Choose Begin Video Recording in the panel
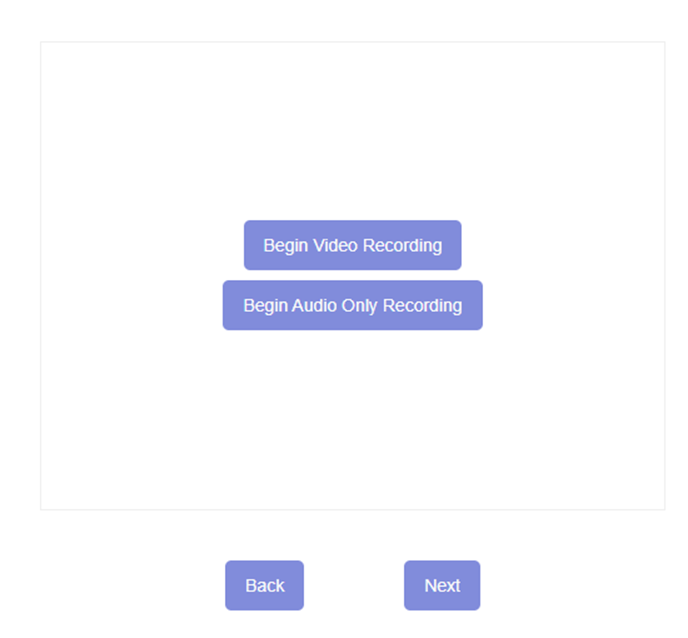The width and height of the screenshot is (688, 638). pyautogui.click(x=352, y=245)
